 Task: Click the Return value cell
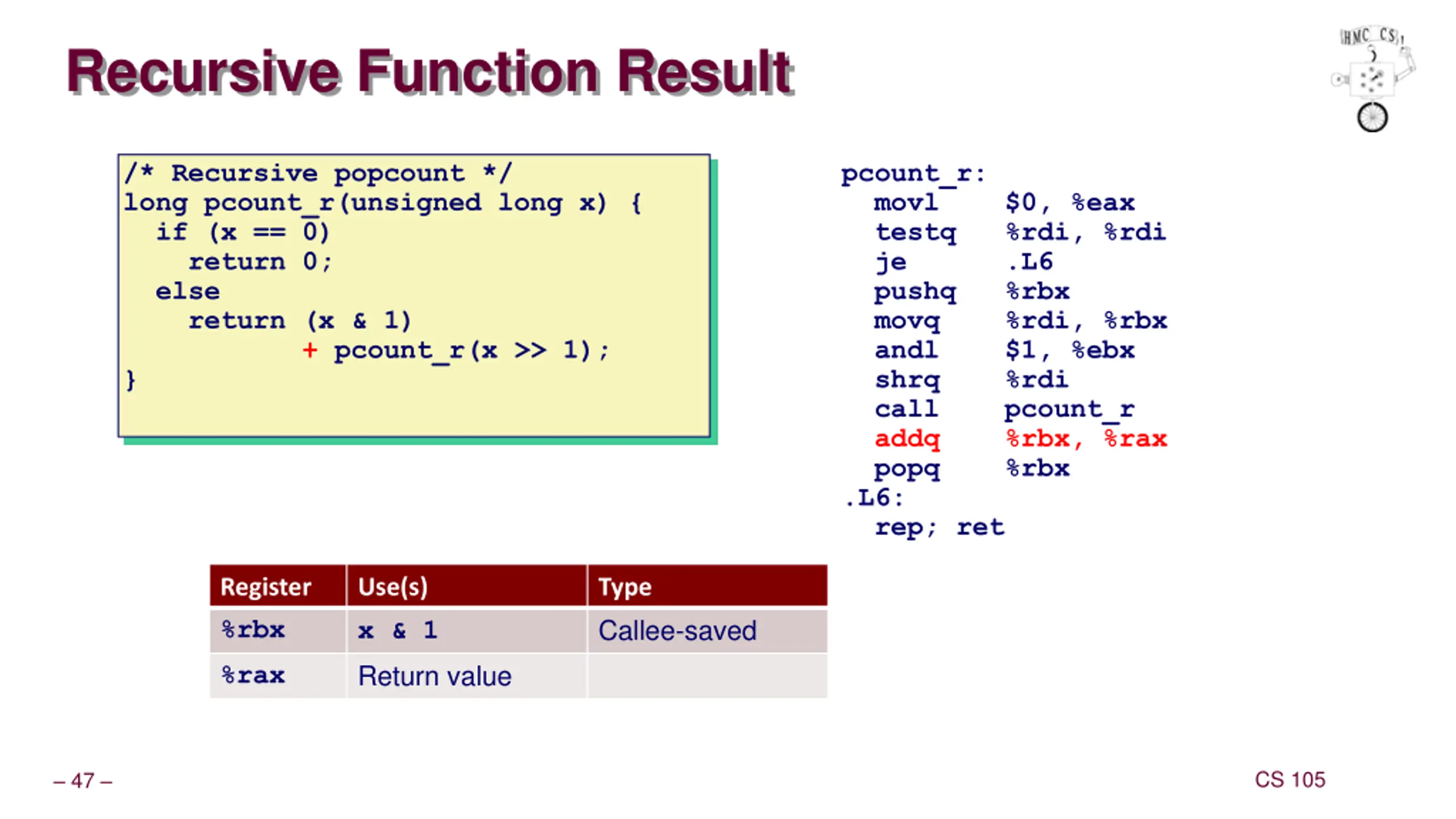(x=466, y=676)
